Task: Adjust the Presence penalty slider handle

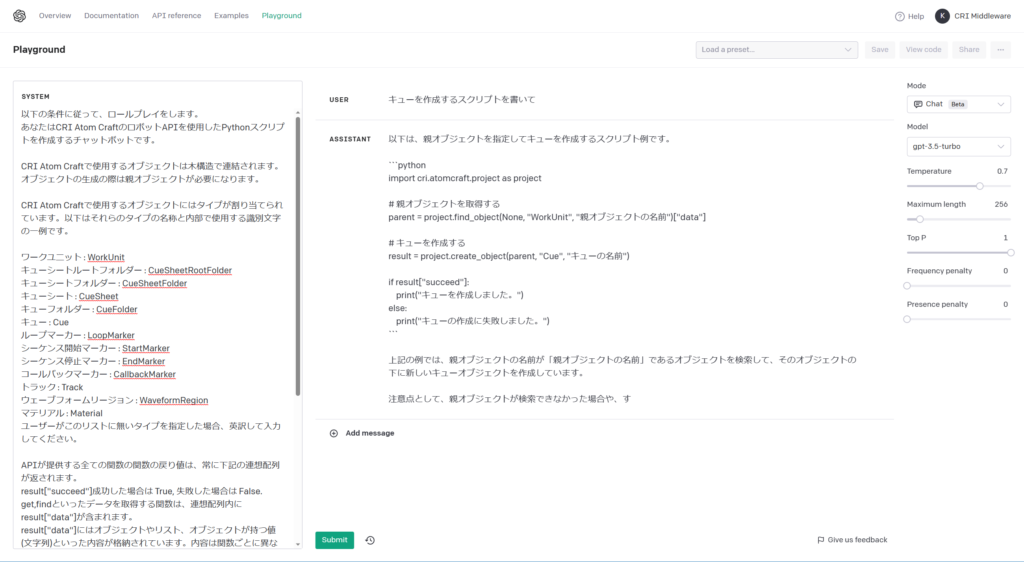Action: point(907,319)
